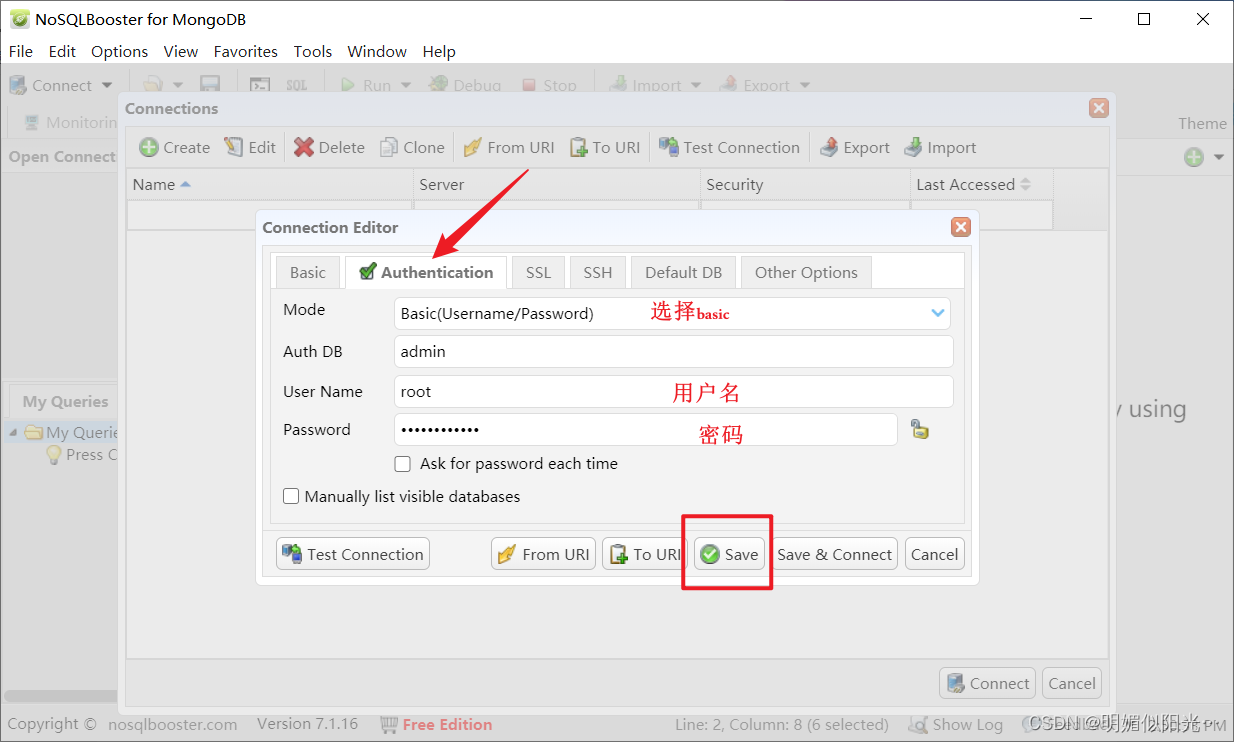
Task: Click the Free Edition cart link
Action: [x=437, y=725]
